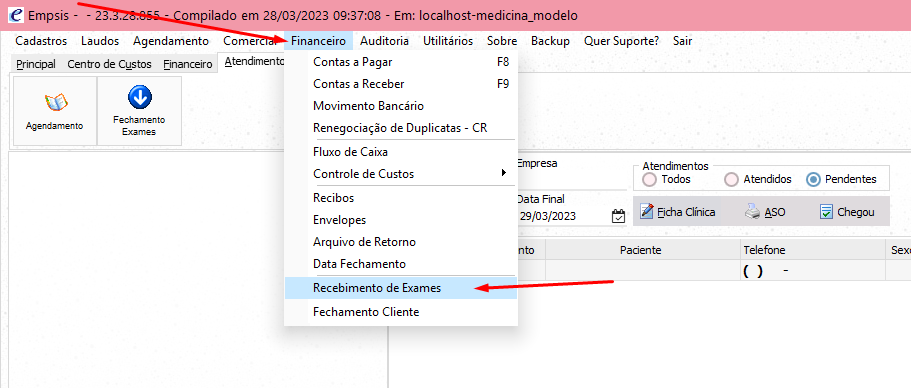
Task: Open the Utilitários menu
Action: click(x=448, y=41)
